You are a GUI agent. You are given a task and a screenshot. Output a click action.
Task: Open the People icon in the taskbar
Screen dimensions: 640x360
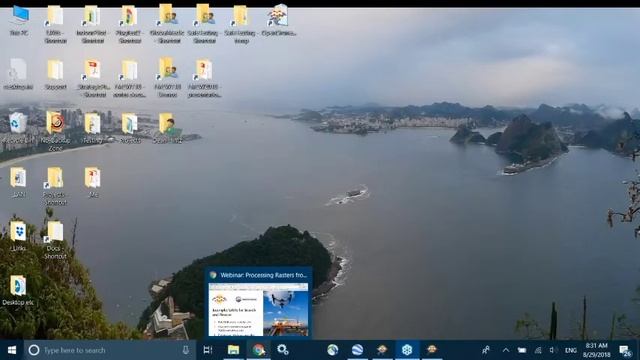tap(486, 350)
